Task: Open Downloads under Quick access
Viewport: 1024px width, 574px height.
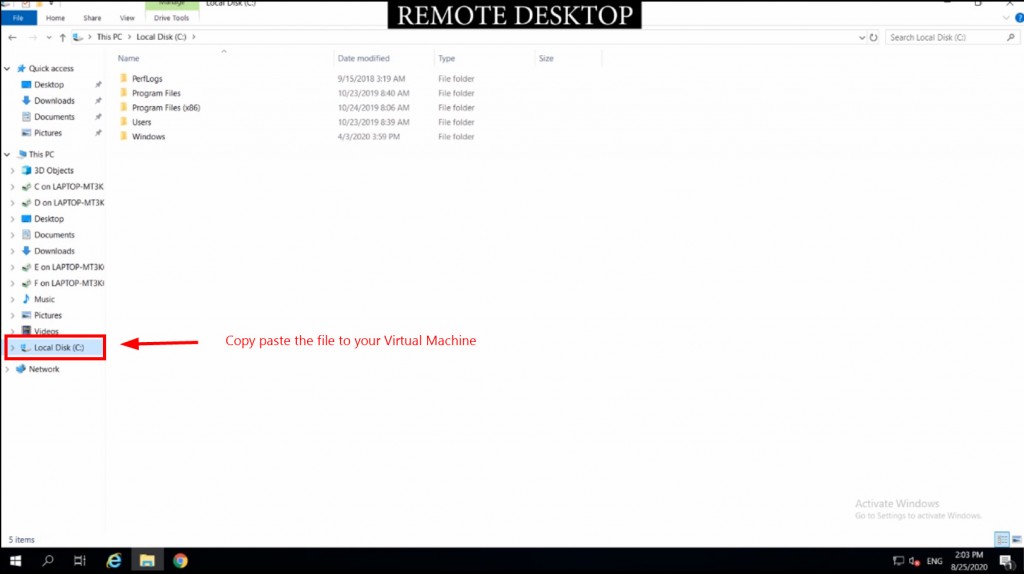Action: coord(54,101)
